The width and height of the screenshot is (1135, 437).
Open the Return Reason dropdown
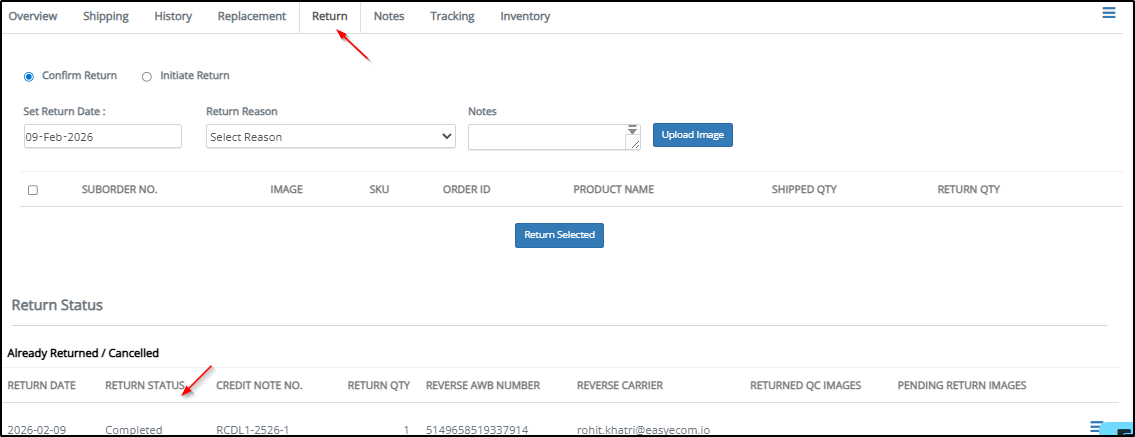coord(330,137)
